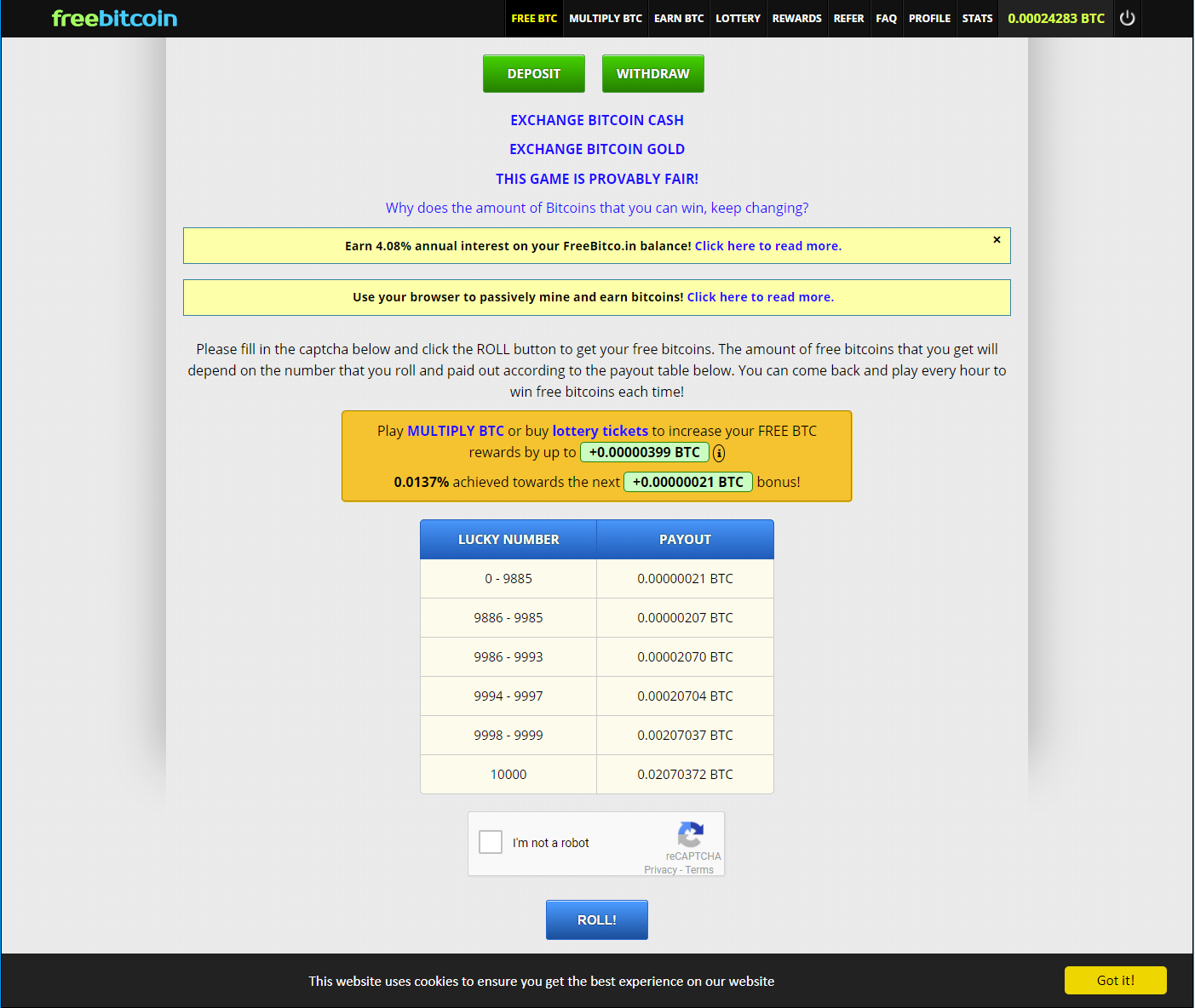The height and width of the screenshot is (1008, 1195).
Task: Click the +0.00000399 BTC reward badge
Action: point(645,452)
